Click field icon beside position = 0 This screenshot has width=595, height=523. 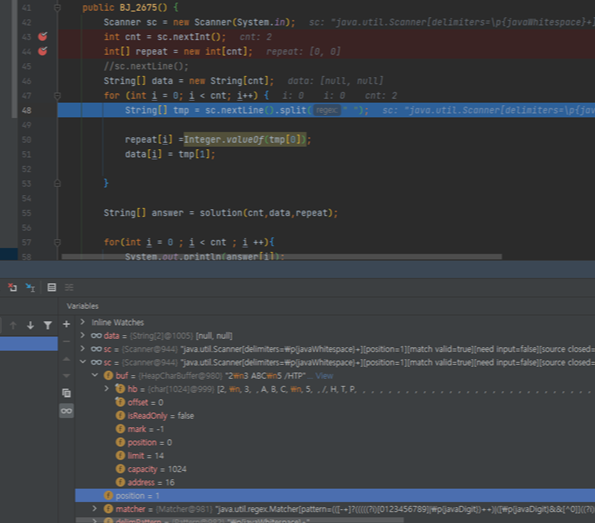point(120,442)
